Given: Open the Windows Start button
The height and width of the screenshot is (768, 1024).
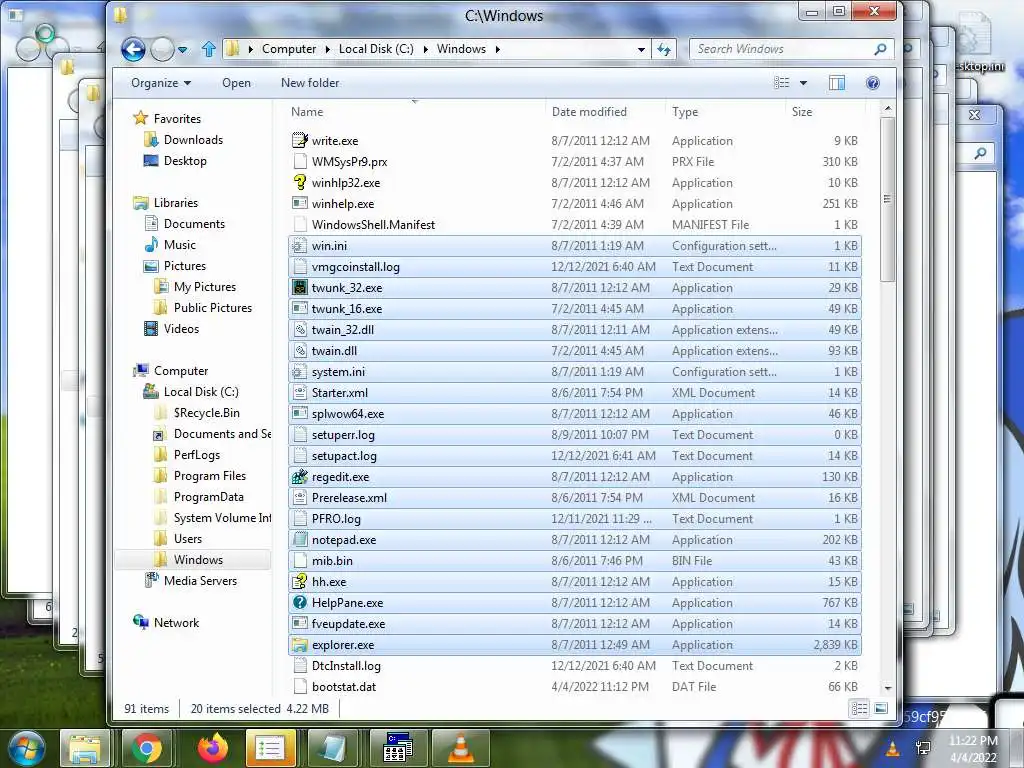Looking at the screenshot, I should click(x=27, y=748).
